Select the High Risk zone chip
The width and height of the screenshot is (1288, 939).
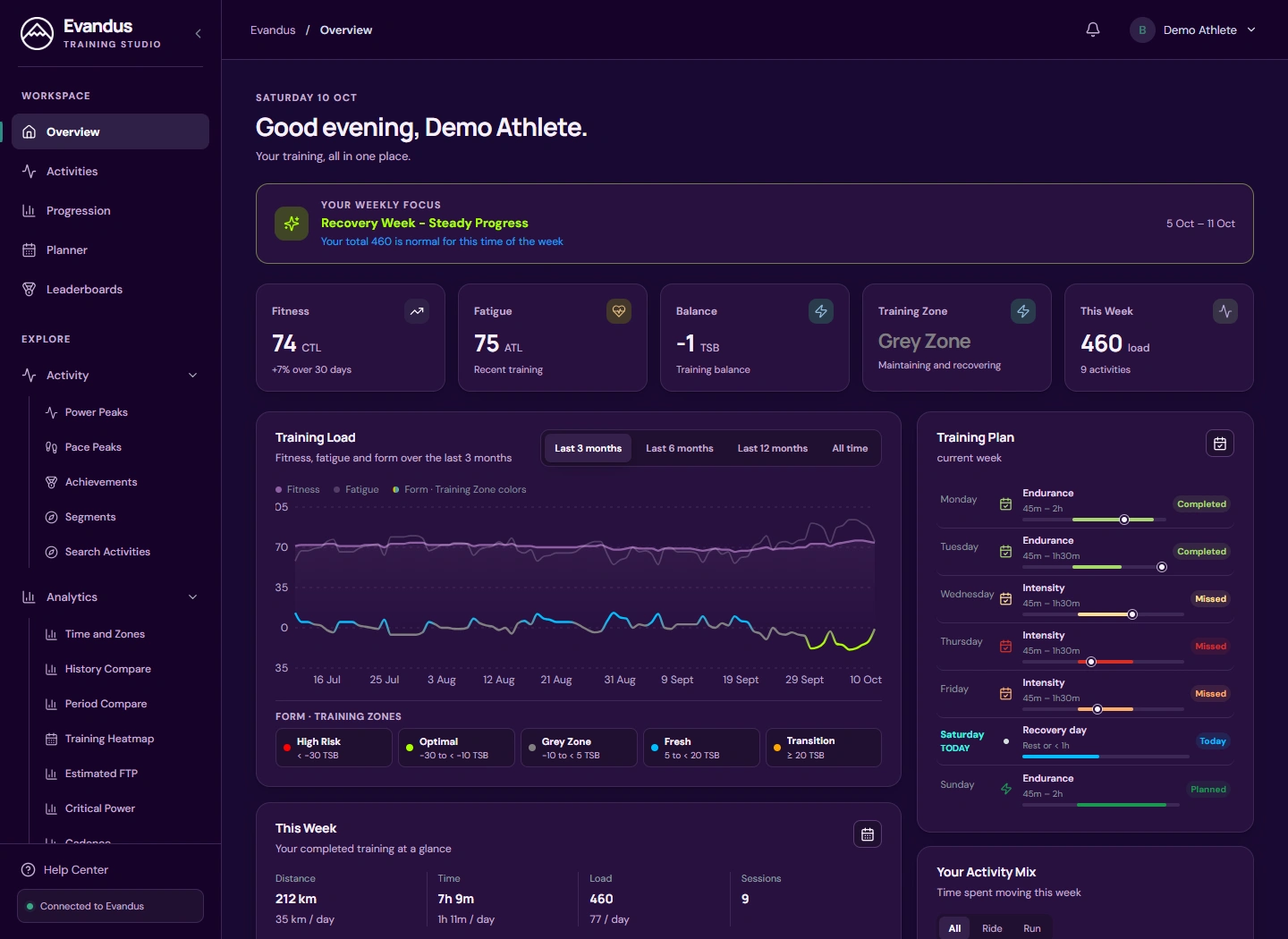(334, 748)
